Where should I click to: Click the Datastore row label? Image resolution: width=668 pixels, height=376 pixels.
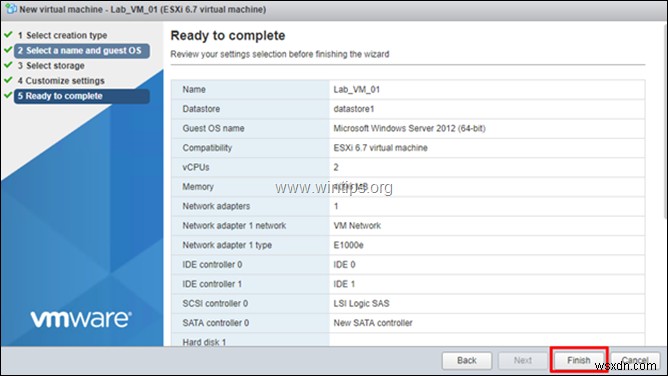pyautogui.click(x=201, y=109)
